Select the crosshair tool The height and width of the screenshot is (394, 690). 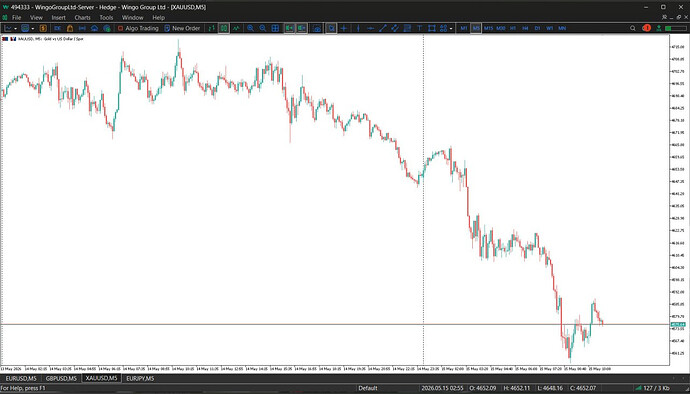point(344,28)
